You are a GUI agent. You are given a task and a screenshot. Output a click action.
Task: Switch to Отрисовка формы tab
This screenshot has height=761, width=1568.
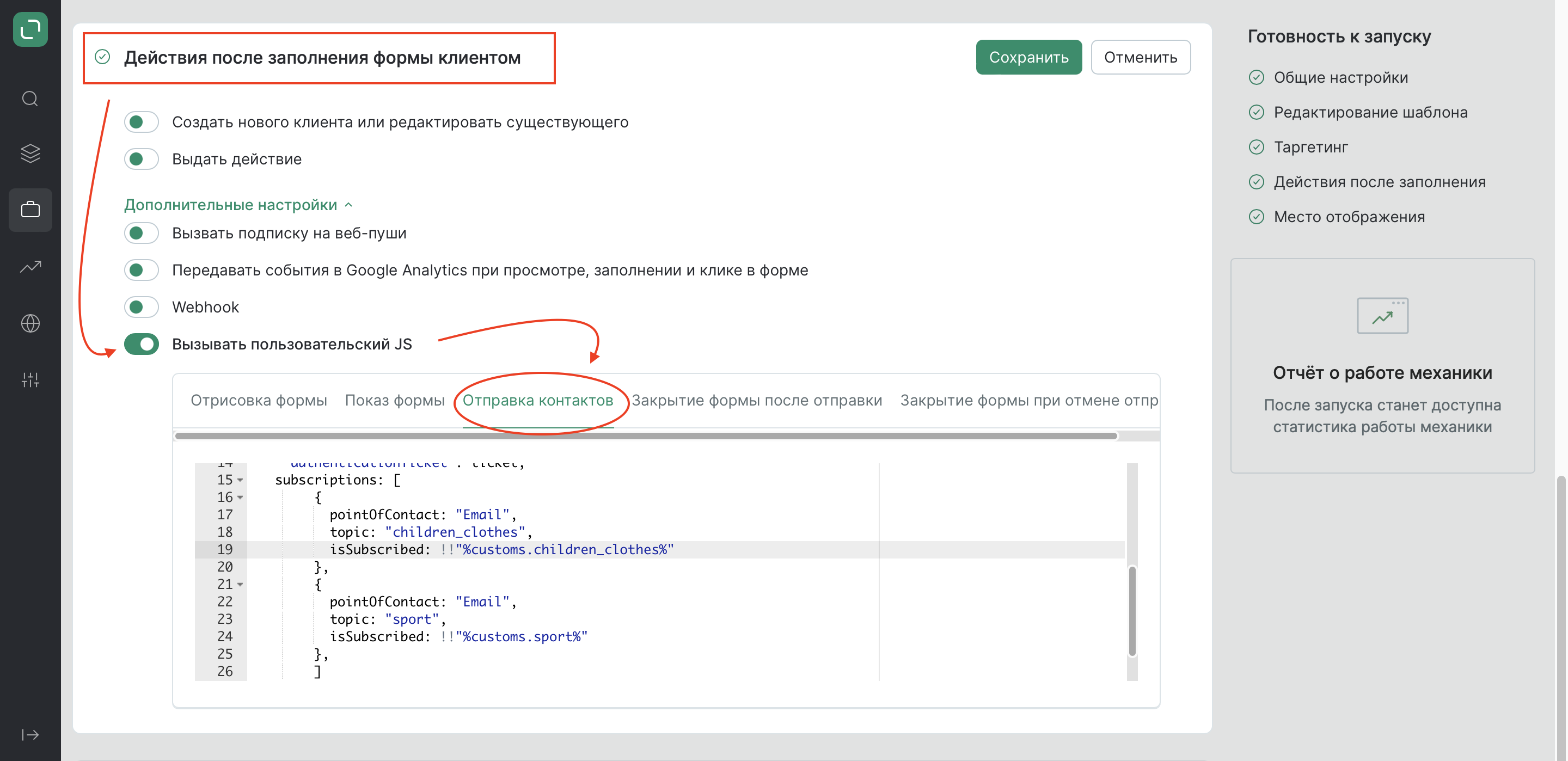point(259,401)
